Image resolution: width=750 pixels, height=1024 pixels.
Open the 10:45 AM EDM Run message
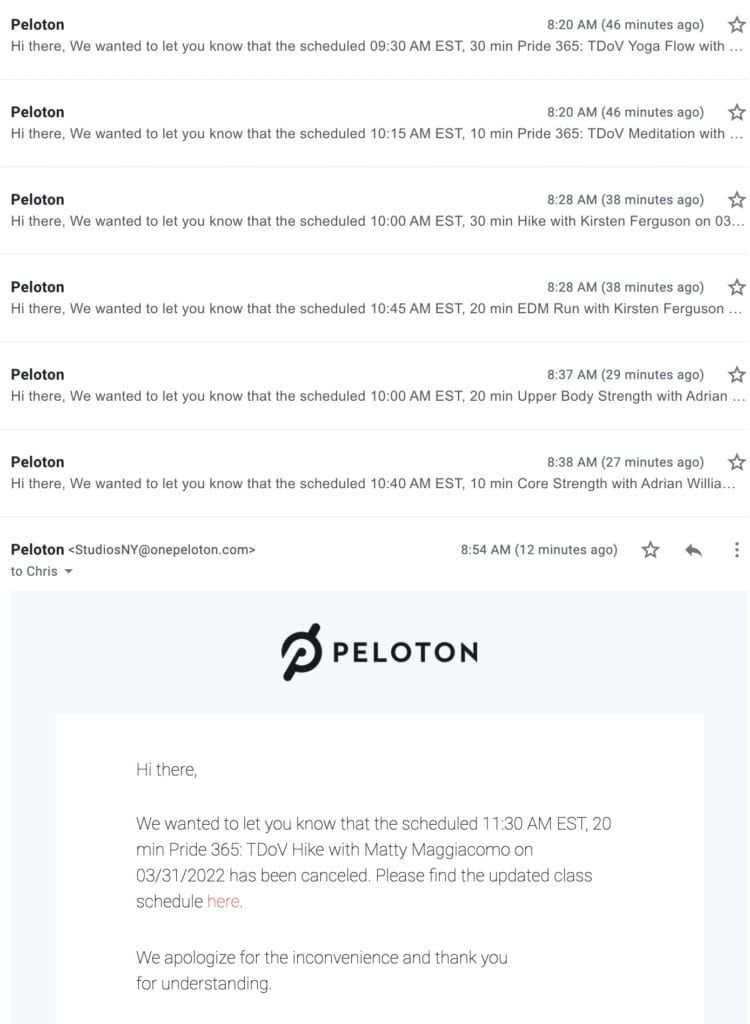coord(375,298)
